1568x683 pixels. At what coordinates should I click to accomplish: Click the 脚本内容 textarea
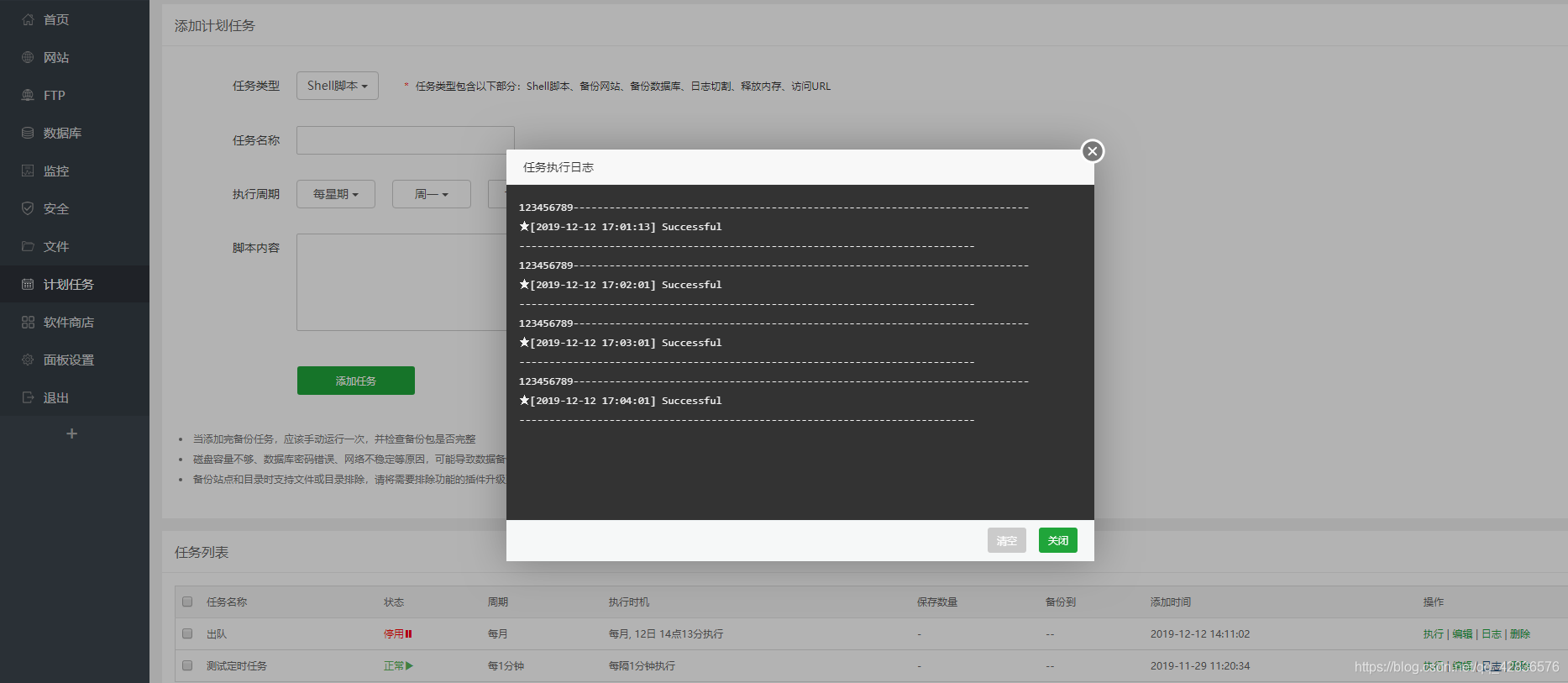[401, 282]
